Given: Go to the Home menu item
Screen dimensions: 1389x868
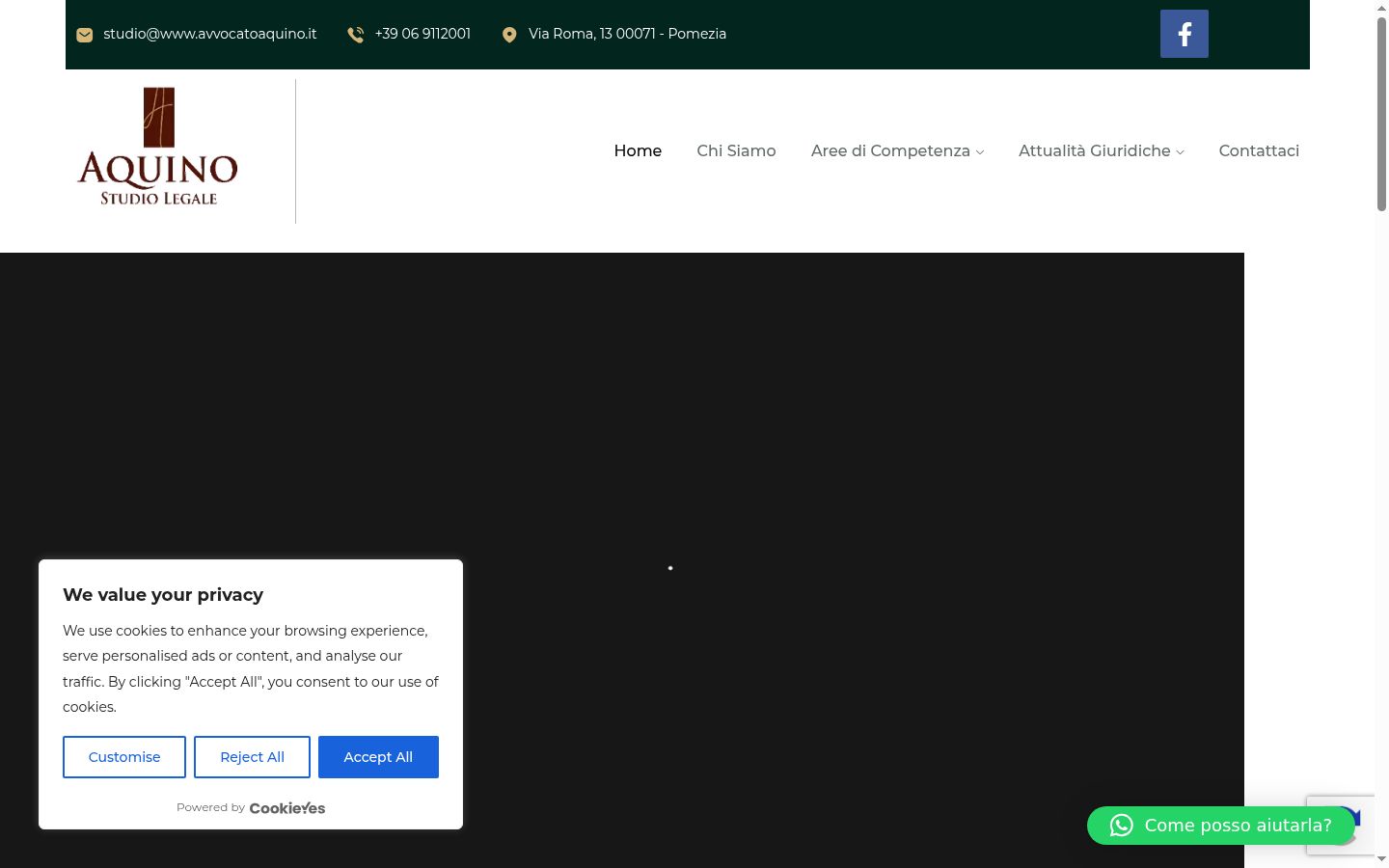Looking at the screenshot, I should (638, 150).
